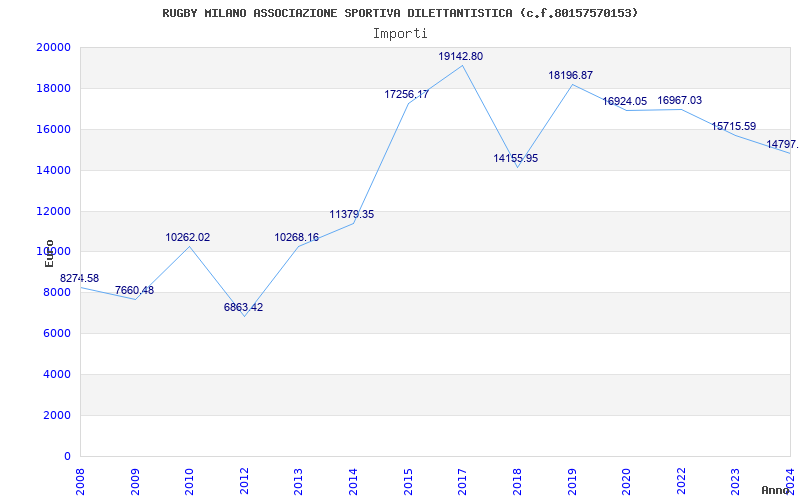
Task: Click the peak data label 19142.80
Action: pos(461,57)
